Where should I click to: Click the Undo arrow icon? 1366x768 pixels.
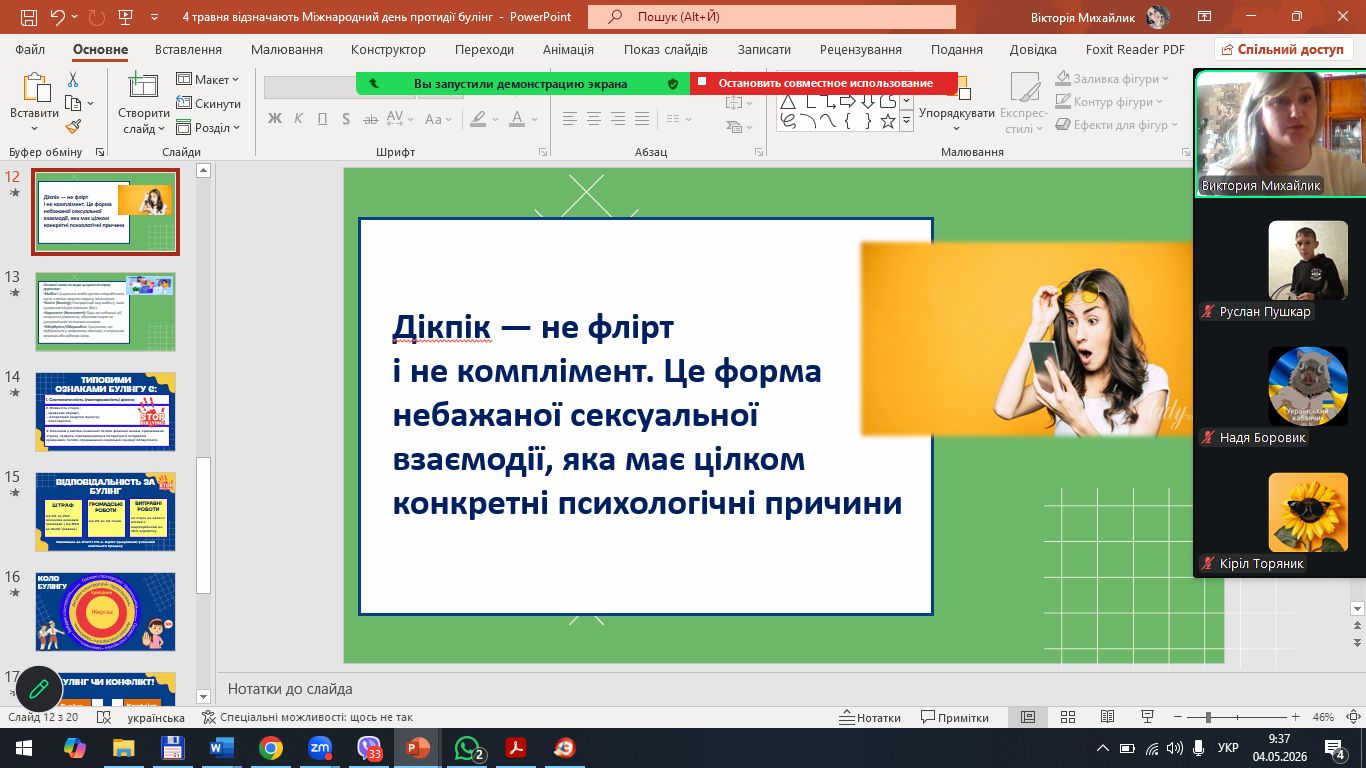click(x=59, y=17)
